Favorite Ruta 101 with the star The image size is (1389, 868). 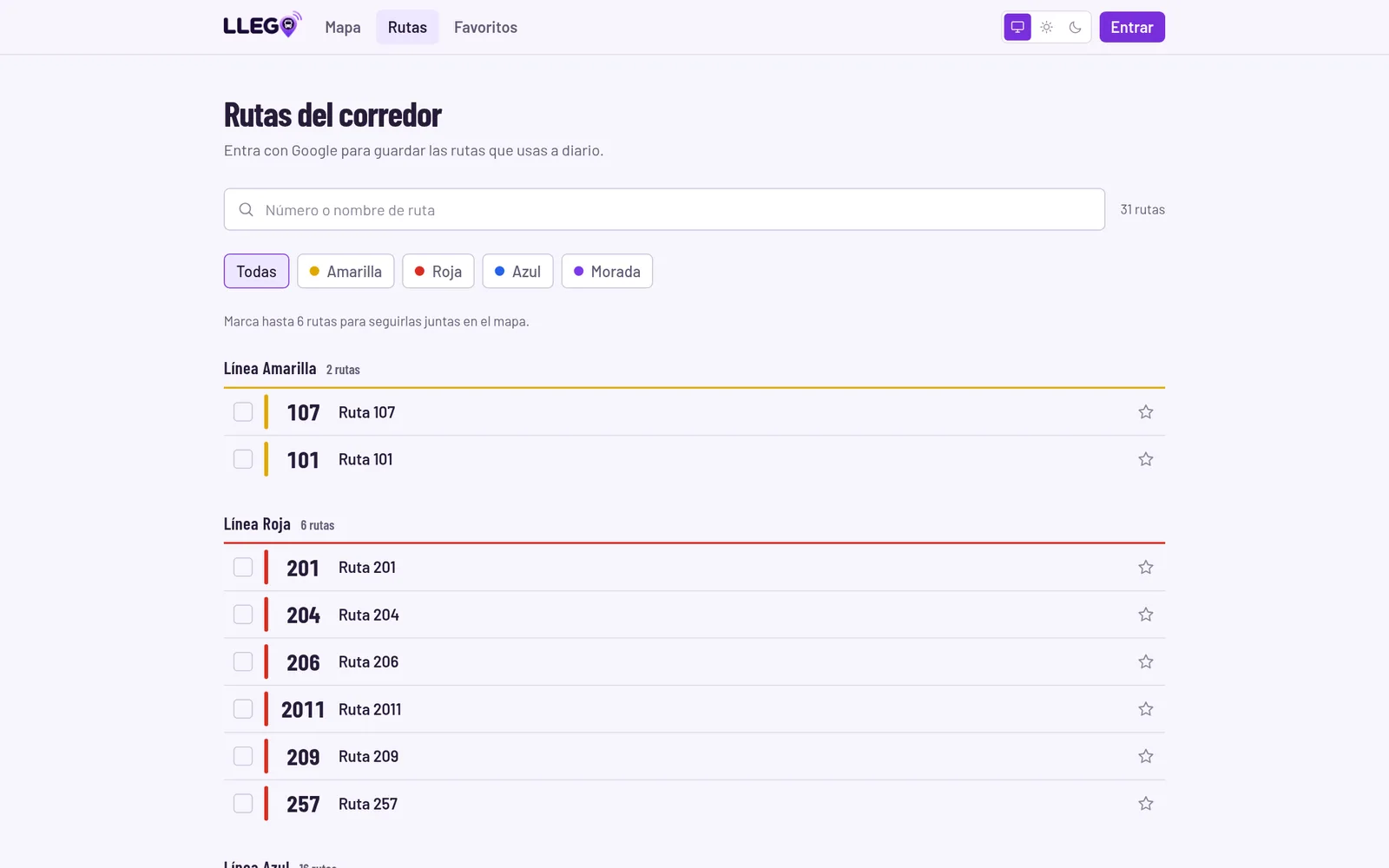tap(1146, 459)
